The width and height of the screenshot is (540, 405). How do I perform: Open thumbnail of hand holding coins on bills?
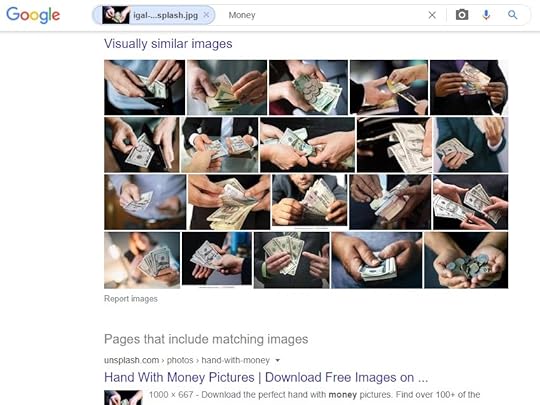pyautogui.click(x=308, y=87)
